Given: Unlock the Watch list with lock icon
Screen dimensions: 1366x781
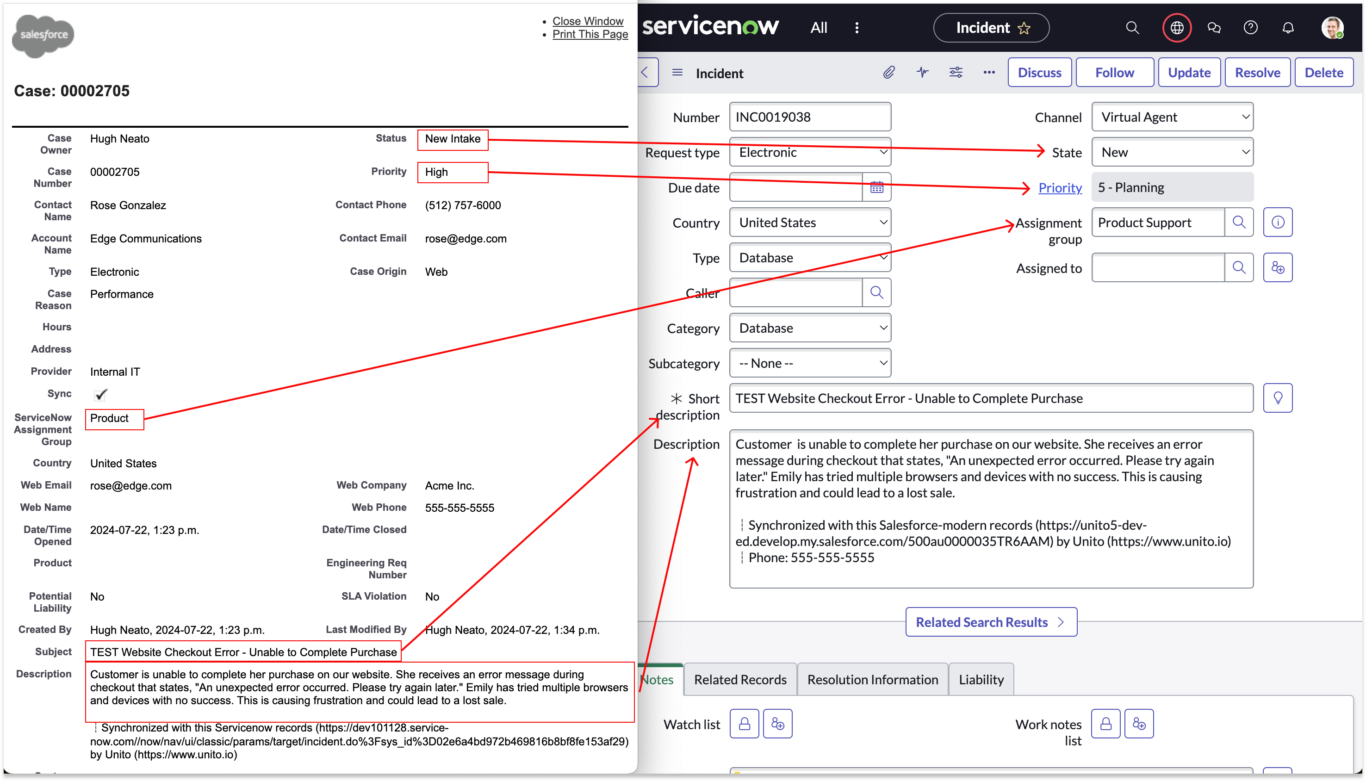Looking at the screenshot, I should 744,724.
